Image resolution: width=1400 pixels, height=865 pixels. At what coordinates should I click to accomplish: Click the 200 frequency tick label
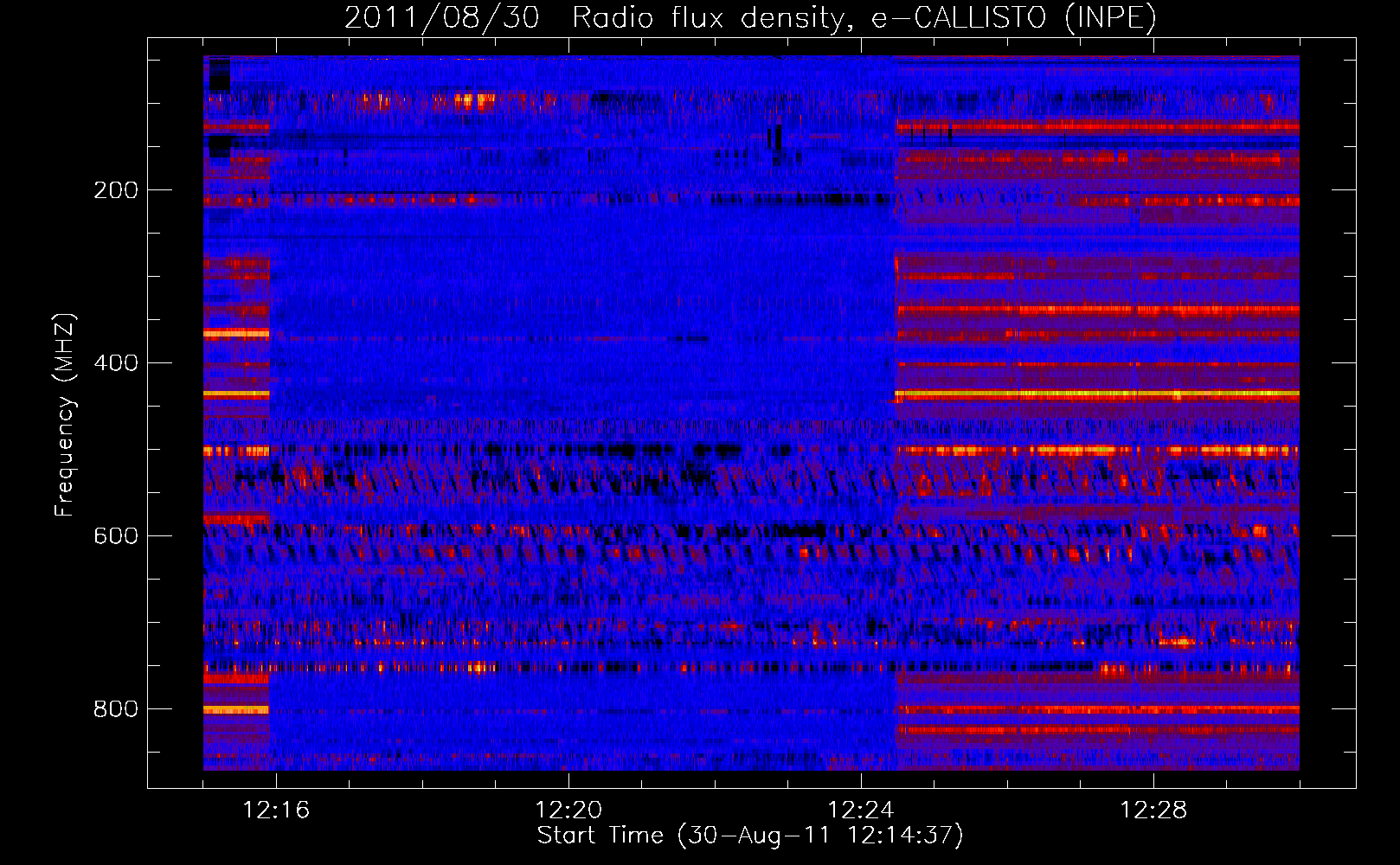click(x=116, y=190)
